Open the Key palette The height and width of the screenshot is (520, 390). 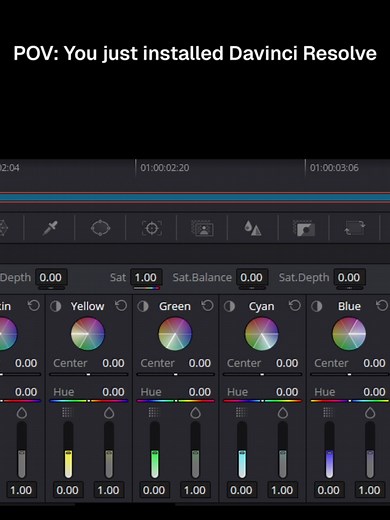pos(304,228)
